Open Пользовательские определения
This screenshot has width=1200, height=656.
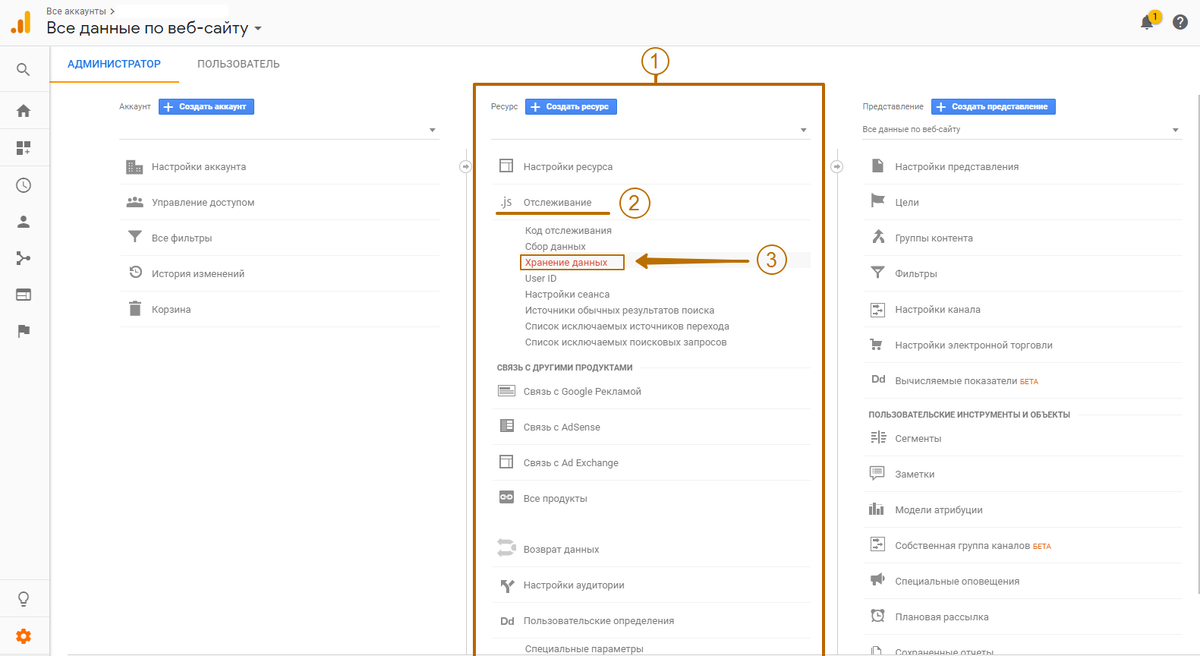tap(598, 620)
